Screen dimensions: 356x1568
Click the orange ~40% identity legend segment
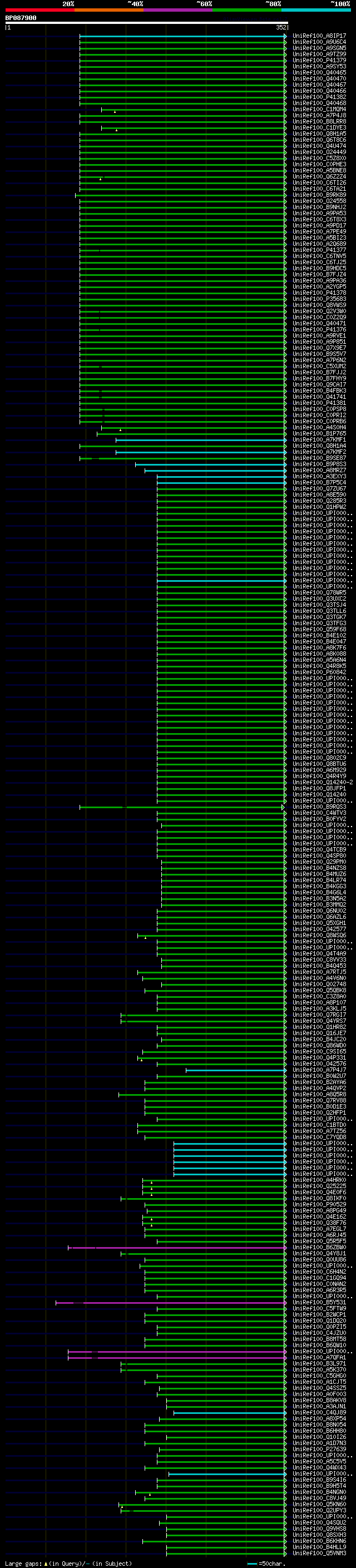pos(109,10)
